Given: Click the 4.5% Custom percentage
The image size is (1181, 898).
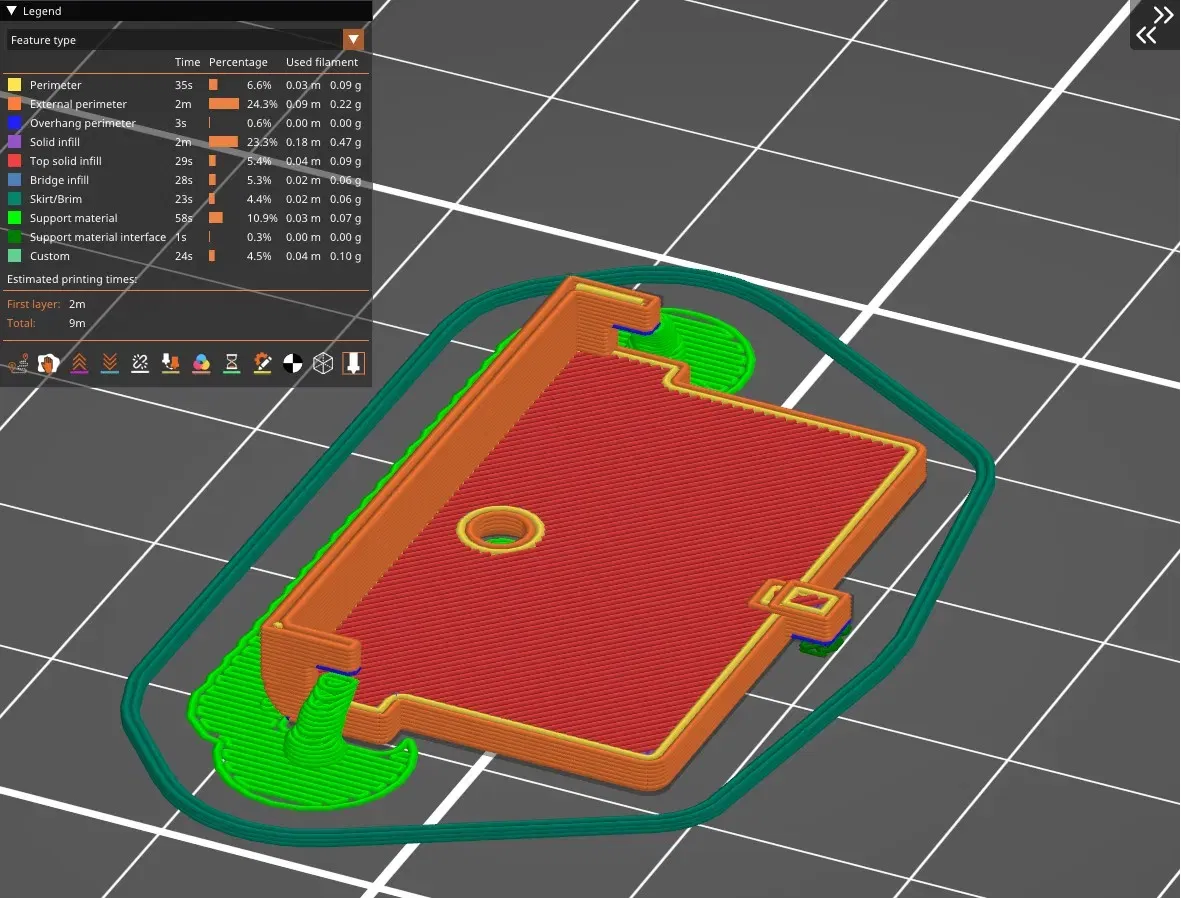Looking at the screenshot, I should (259, 256).
